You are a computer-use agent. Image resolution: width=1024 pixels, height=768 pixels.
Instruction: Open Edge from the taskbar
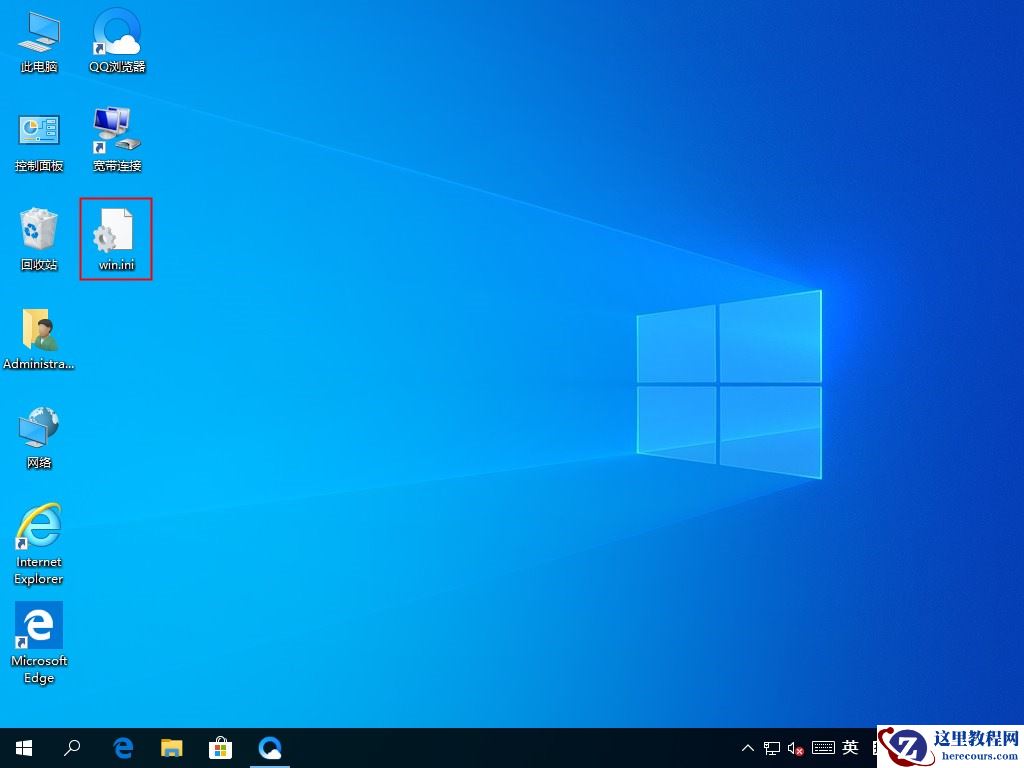122,748
